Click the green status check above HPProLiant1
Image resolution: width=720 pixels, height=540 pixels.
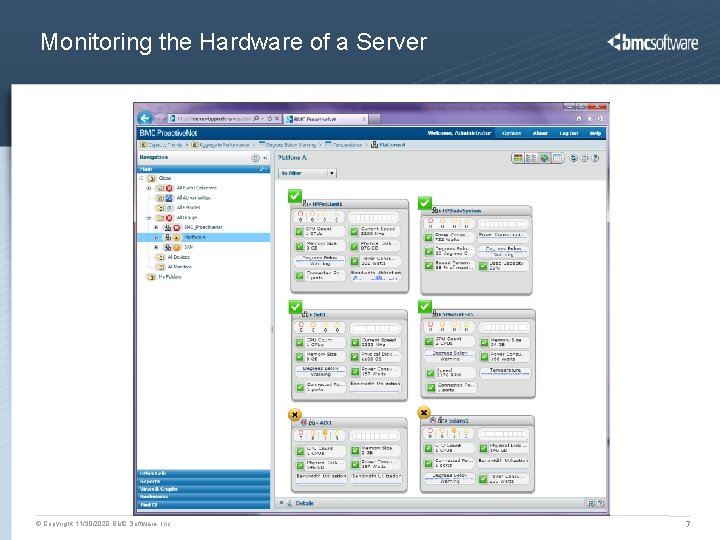[295, 196]
